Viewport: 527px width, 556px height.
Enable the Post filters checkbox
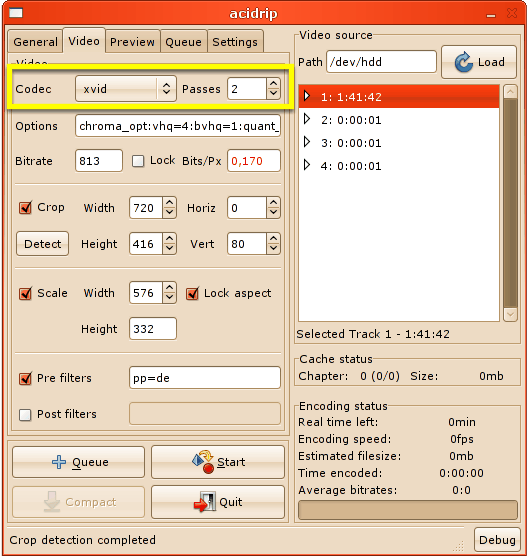(25, 415)
